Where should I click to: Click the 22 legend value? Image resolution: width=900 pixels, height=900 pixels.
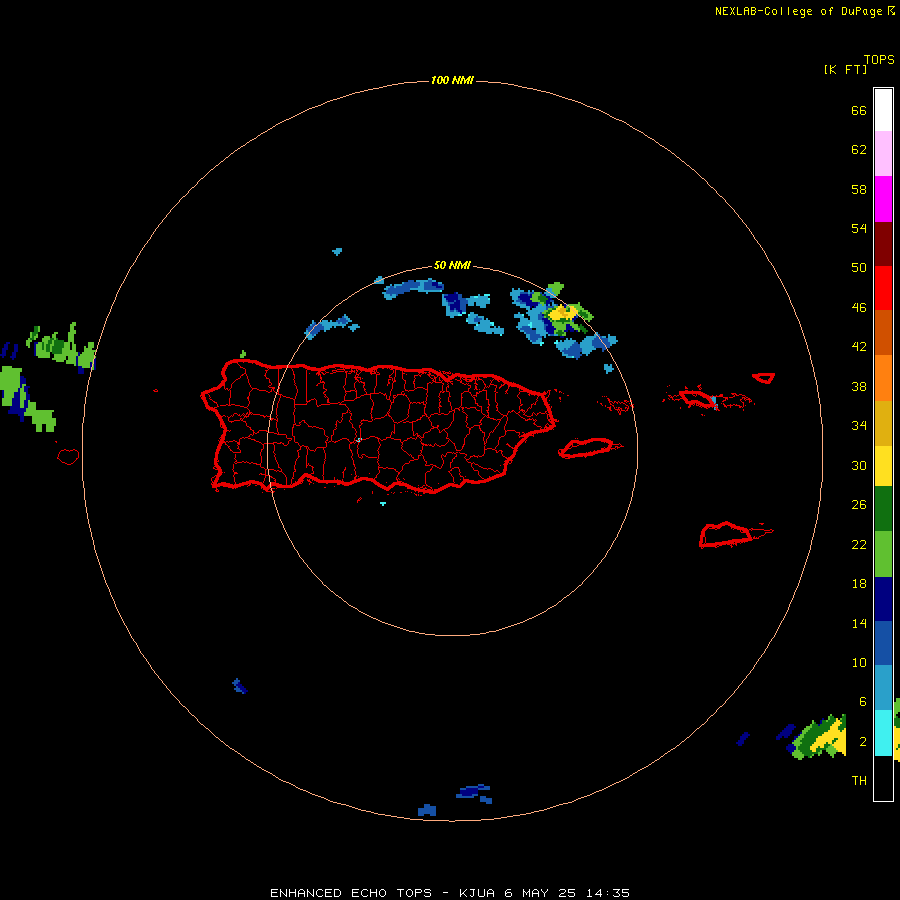(x=859, y=544)
